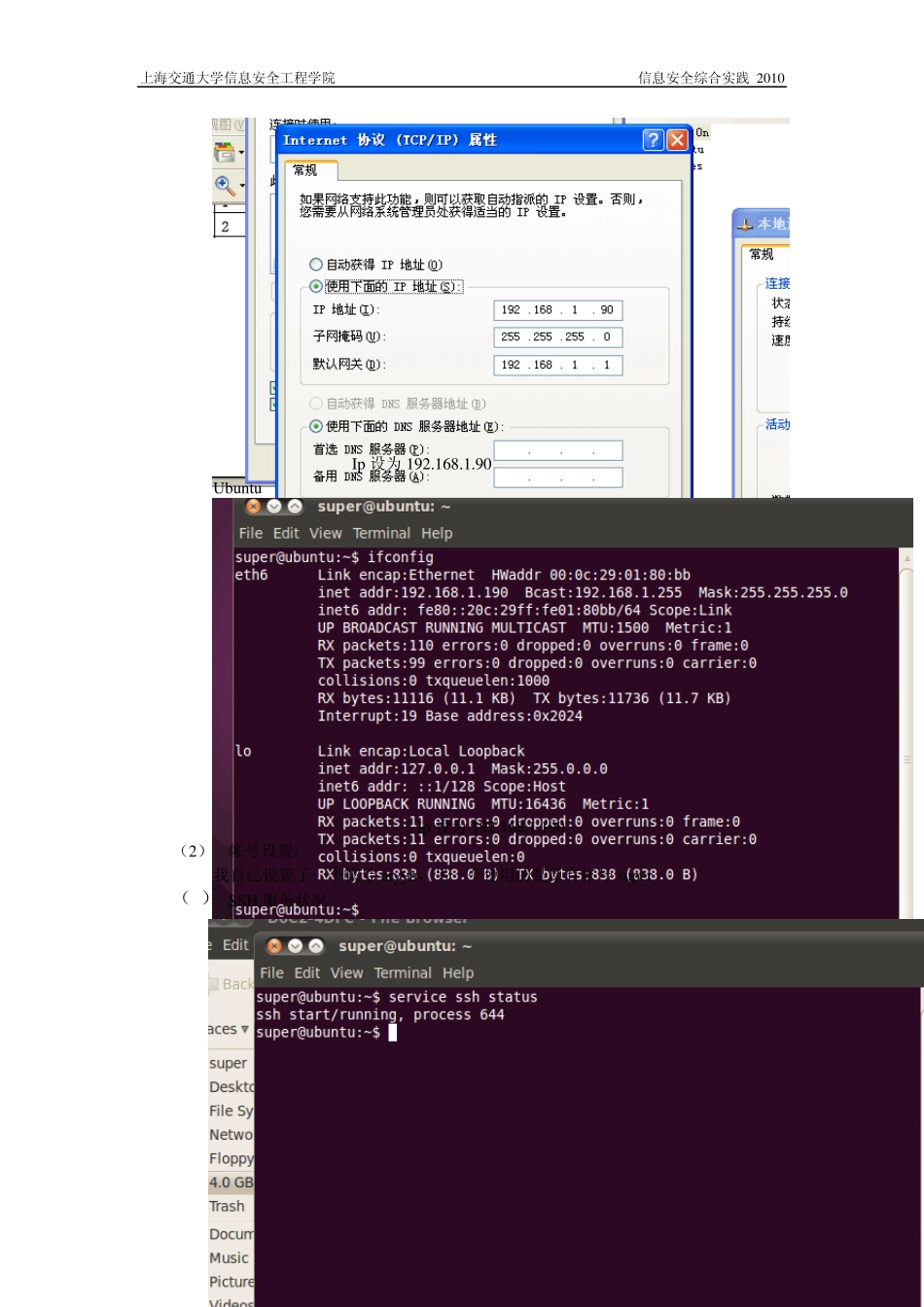Select Network place in File Browser sidebar
924x1307 pixels.
[x=231, y=1135]
